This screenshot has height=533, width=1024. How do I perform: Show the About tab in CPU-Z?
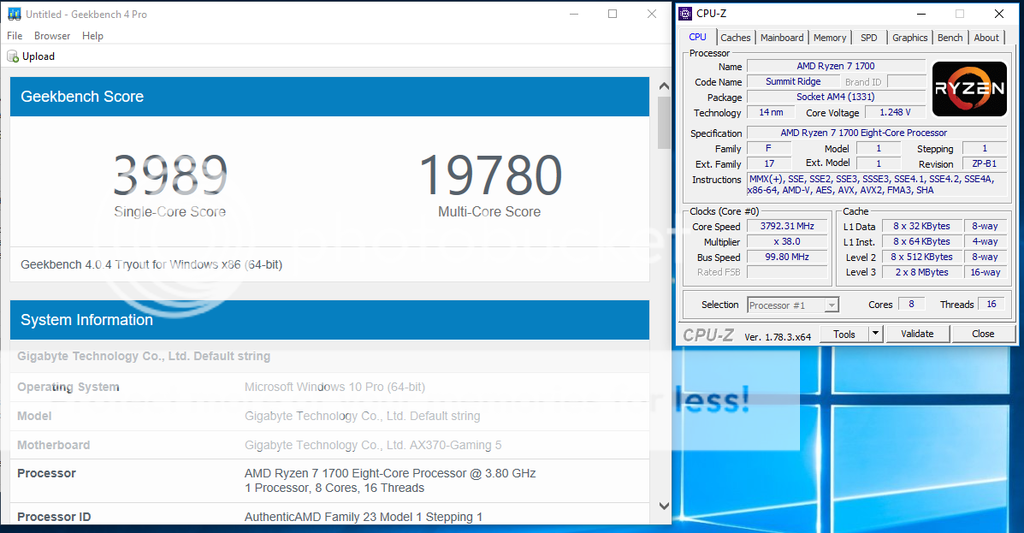pos(986,38)
